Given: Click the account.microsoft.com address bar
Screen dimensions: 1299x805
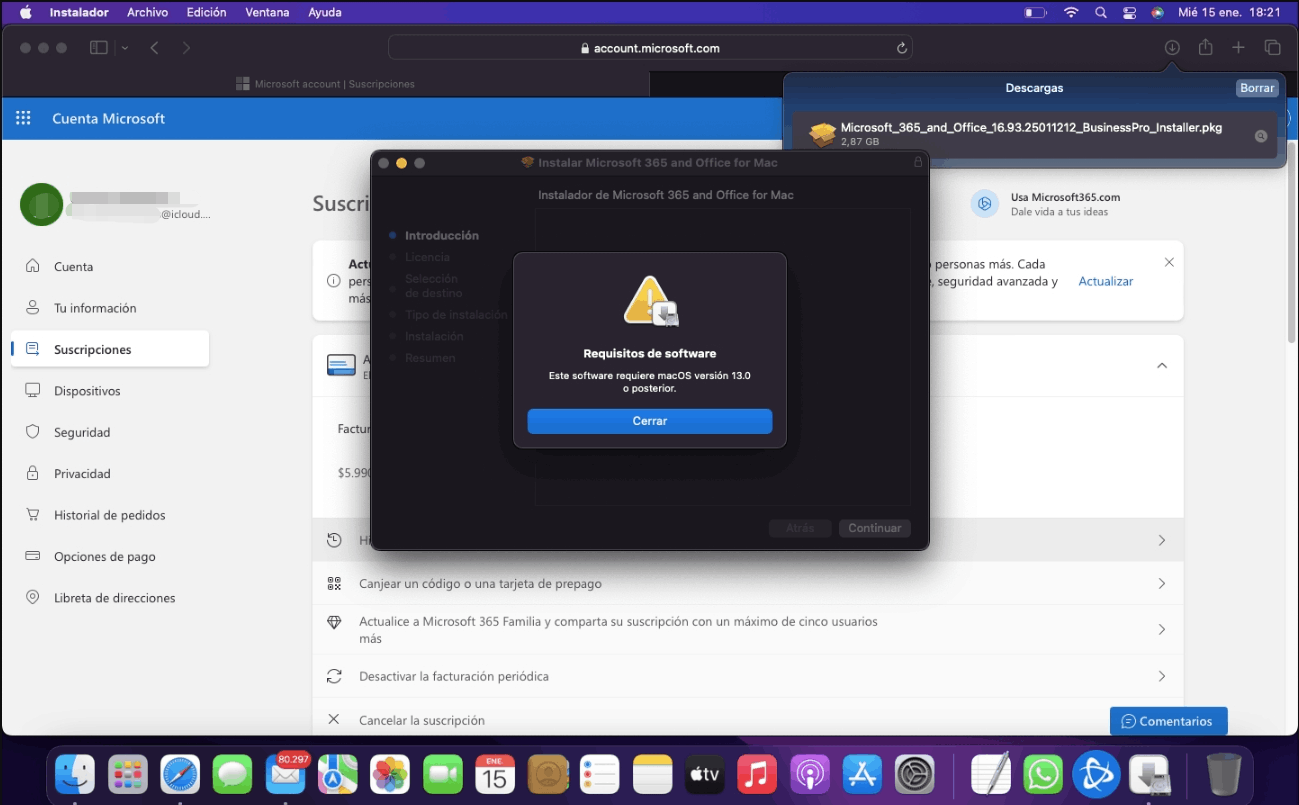Looking at the screenshot, I should pyautogui.click(x=650, y=48).
